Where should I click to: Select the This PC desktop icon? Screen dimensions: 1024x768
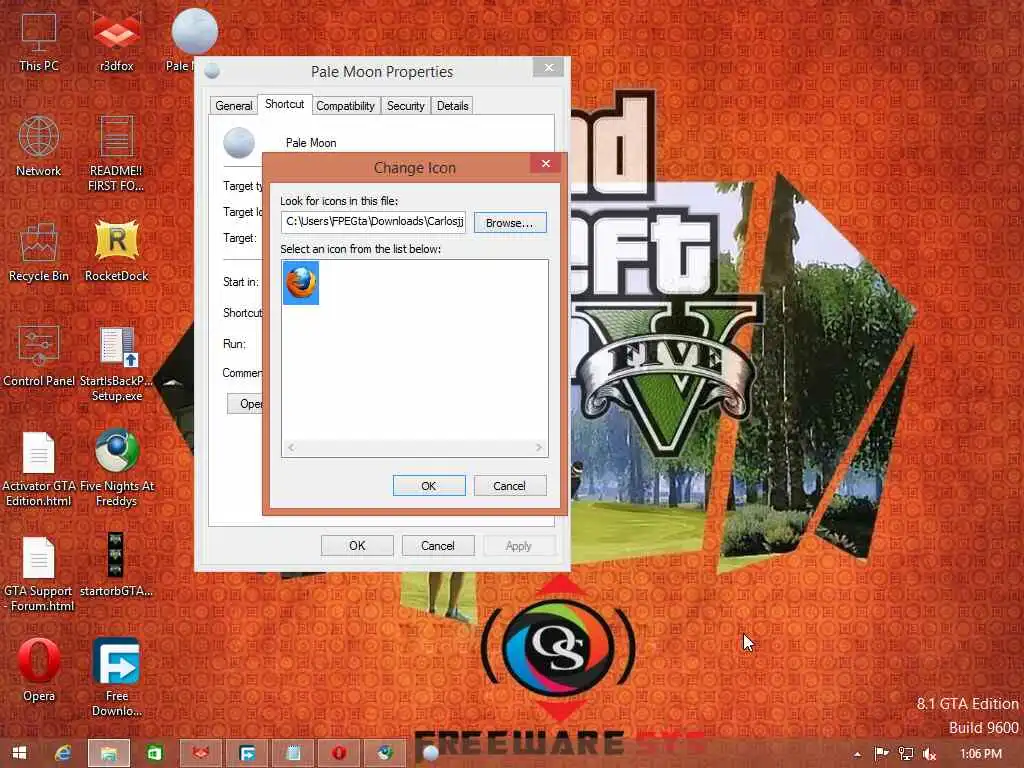coord(39,42)
